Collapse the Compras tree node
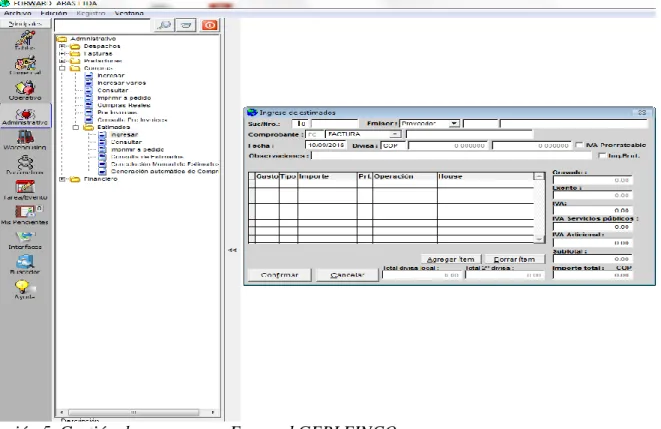The width and height of the screenshot is (661, 429). tap(62, 68)
